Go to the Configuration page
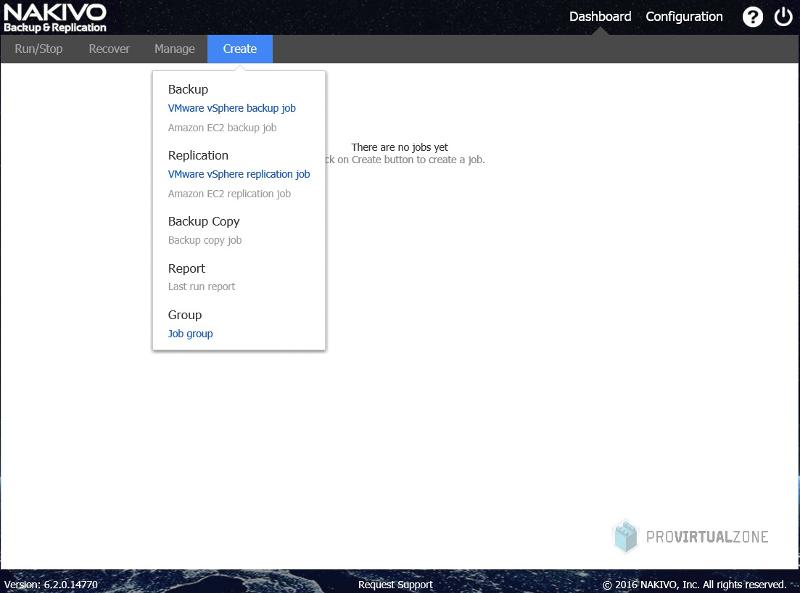The image size is (800, 593). (684, 17)
